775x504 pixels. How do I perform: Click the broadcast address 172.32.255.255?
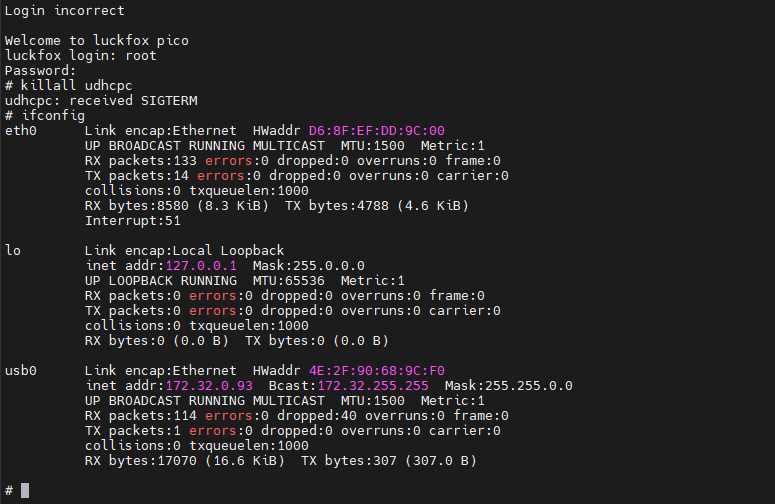373,386
